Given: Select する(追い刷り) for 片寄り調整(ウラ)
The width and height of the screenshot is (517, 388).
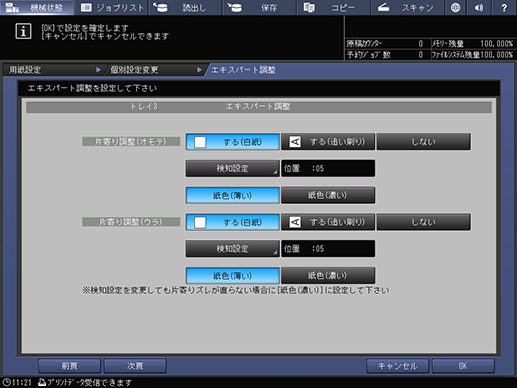Looking at the screenshot, I should [328, 222].
